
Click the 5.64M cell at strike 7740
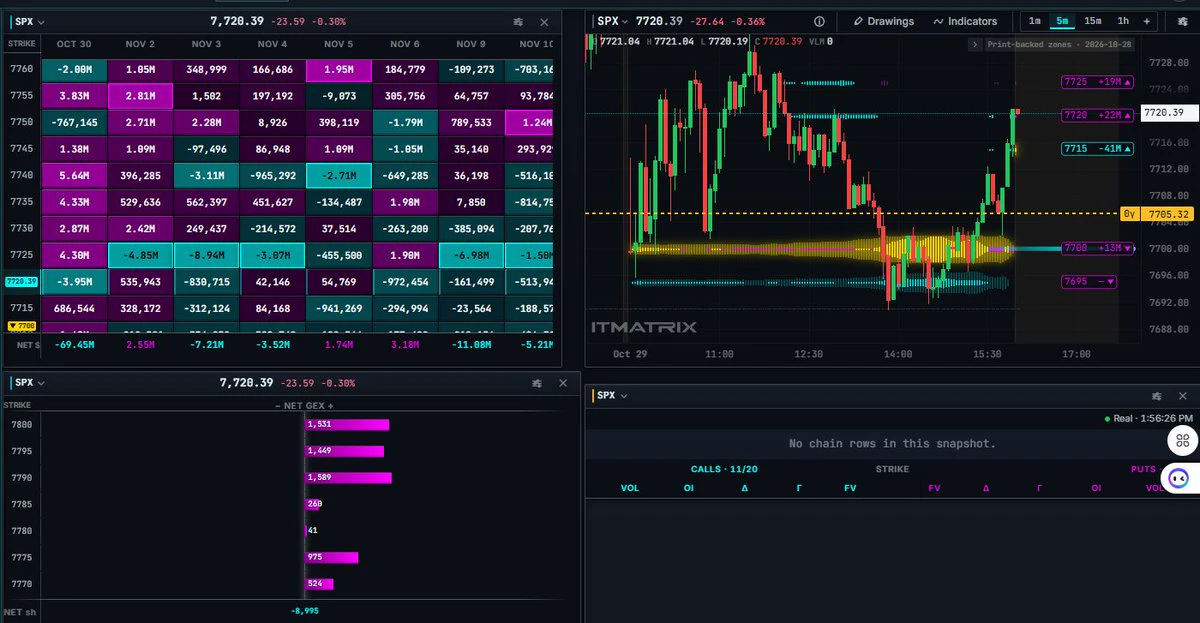tap(73, 175)
